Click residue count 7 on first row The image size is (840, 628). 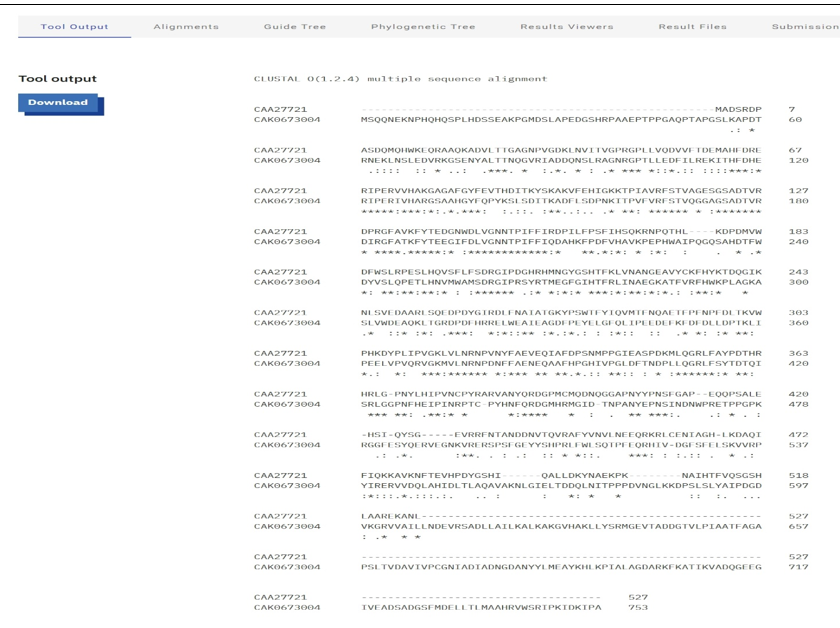click(792, 109)
